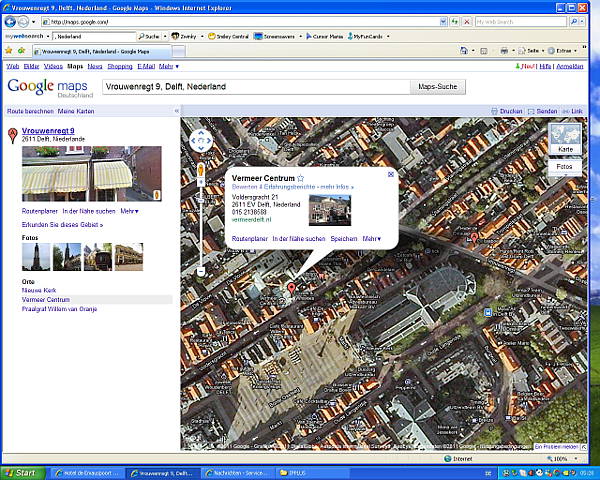Click the RSS feeds icon
The image size is (600, 480).
click(x=484, y=51)
